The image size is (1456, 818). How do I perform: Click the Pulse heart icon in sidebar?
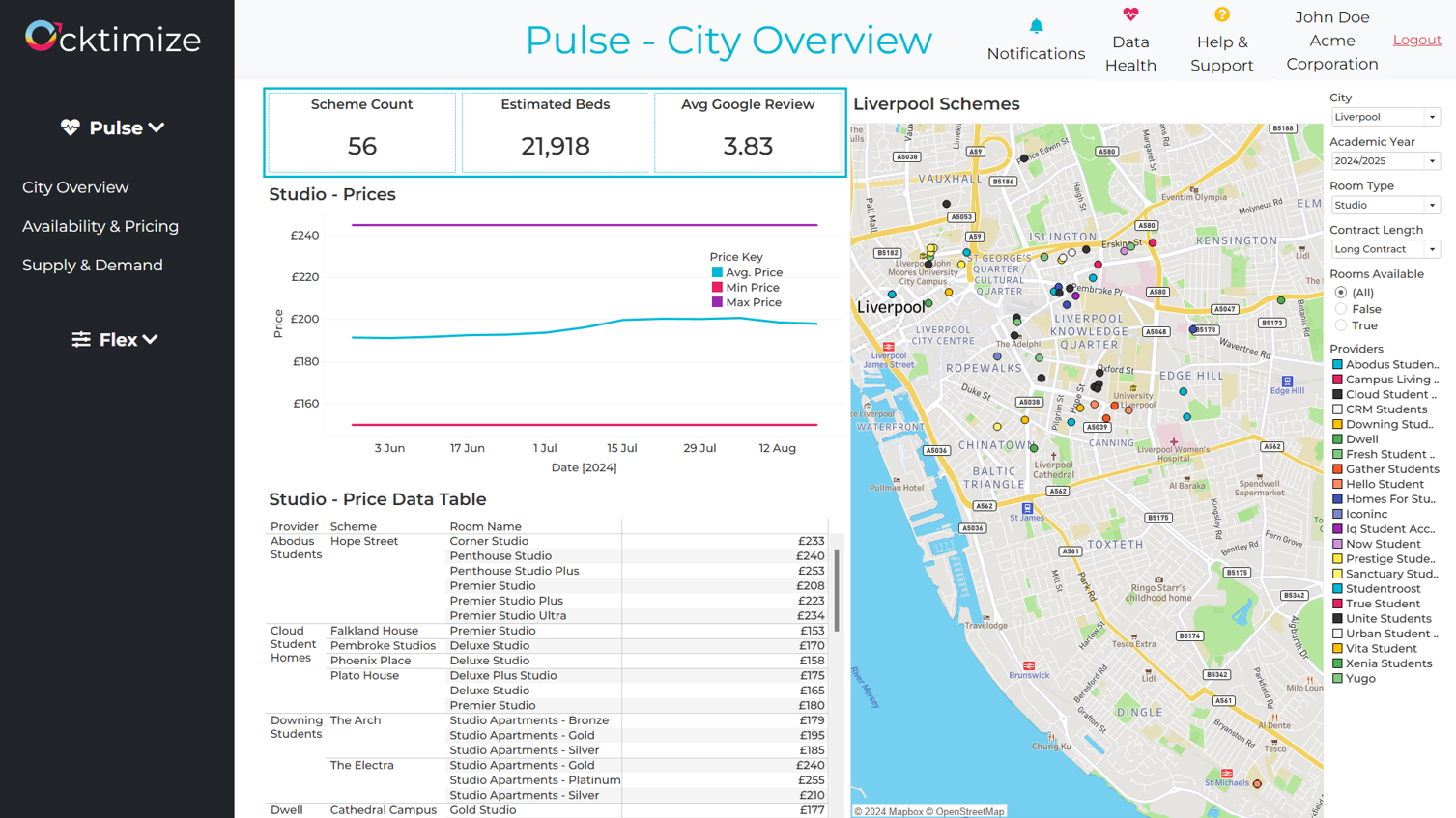tap(71, 127)
